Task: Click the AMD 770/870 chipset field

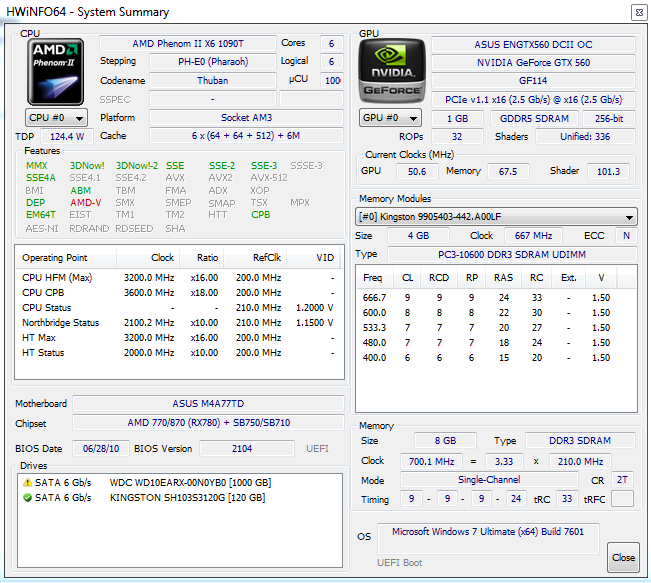Action: tap(208, 423)
